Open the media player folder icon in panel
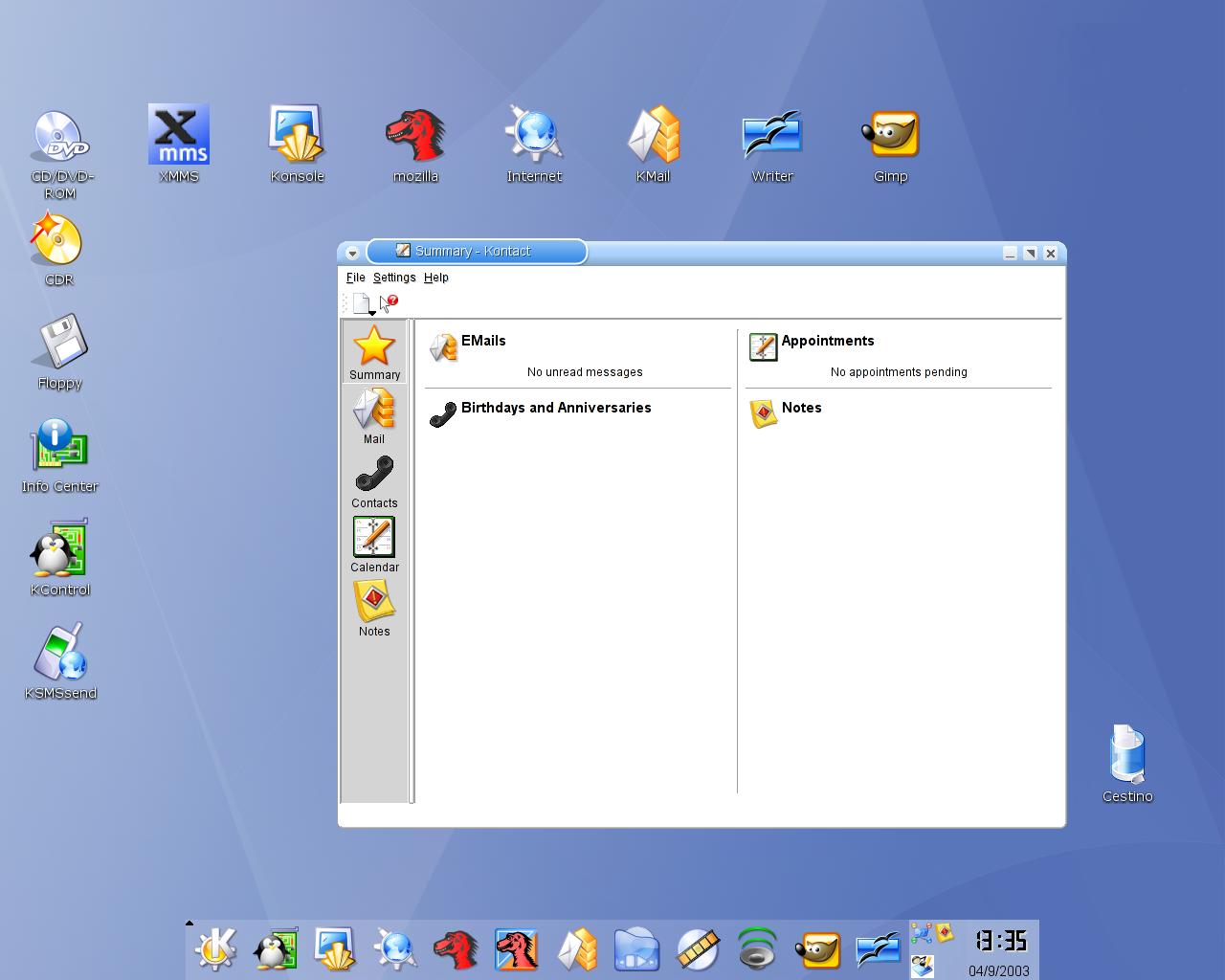 click(x=637, y=949)
